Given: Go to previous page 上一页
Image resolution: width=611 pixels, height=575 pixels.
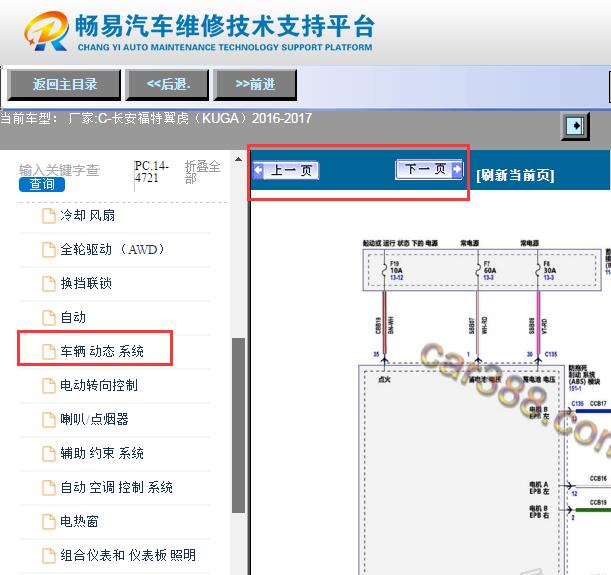Looking at the screenshot, I should point(286,170).
